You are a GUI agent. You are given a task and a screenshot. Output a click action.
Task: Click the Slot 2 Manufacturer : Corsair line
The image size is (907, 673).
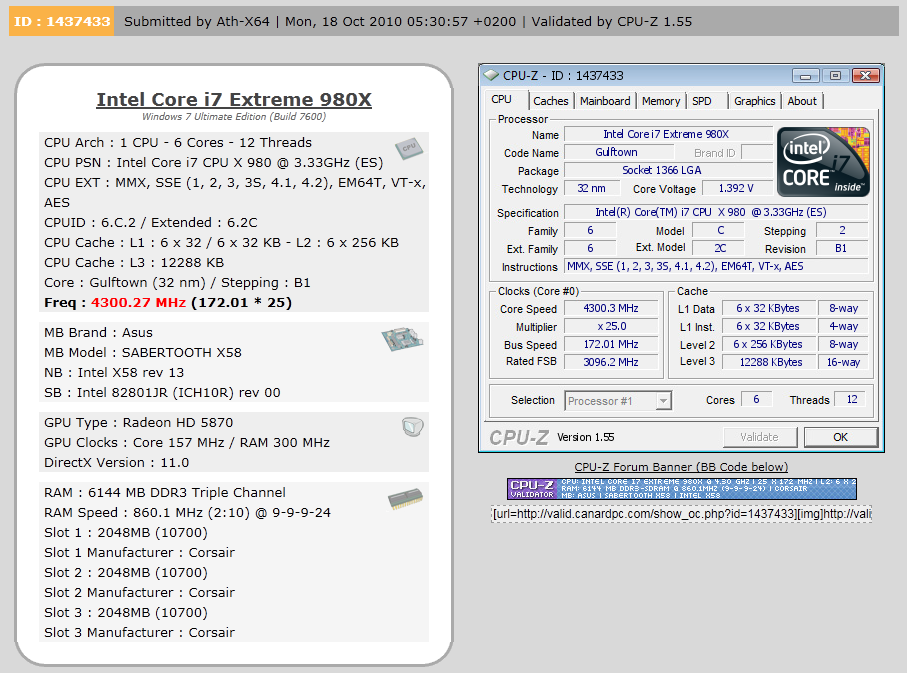tap(139, 593)
